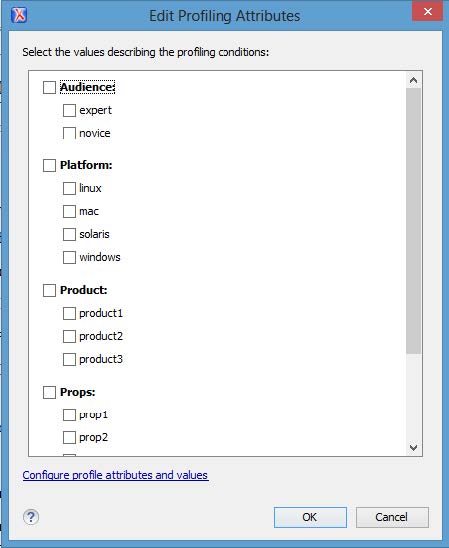Toggle the mac checkbox
449x548 pixels.
[x=69, y=211]
